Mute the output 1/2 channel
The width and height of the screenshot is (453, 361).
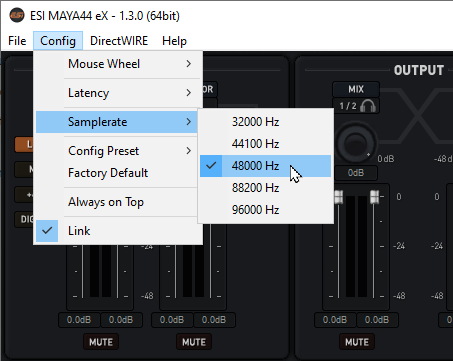pos(357,342)
